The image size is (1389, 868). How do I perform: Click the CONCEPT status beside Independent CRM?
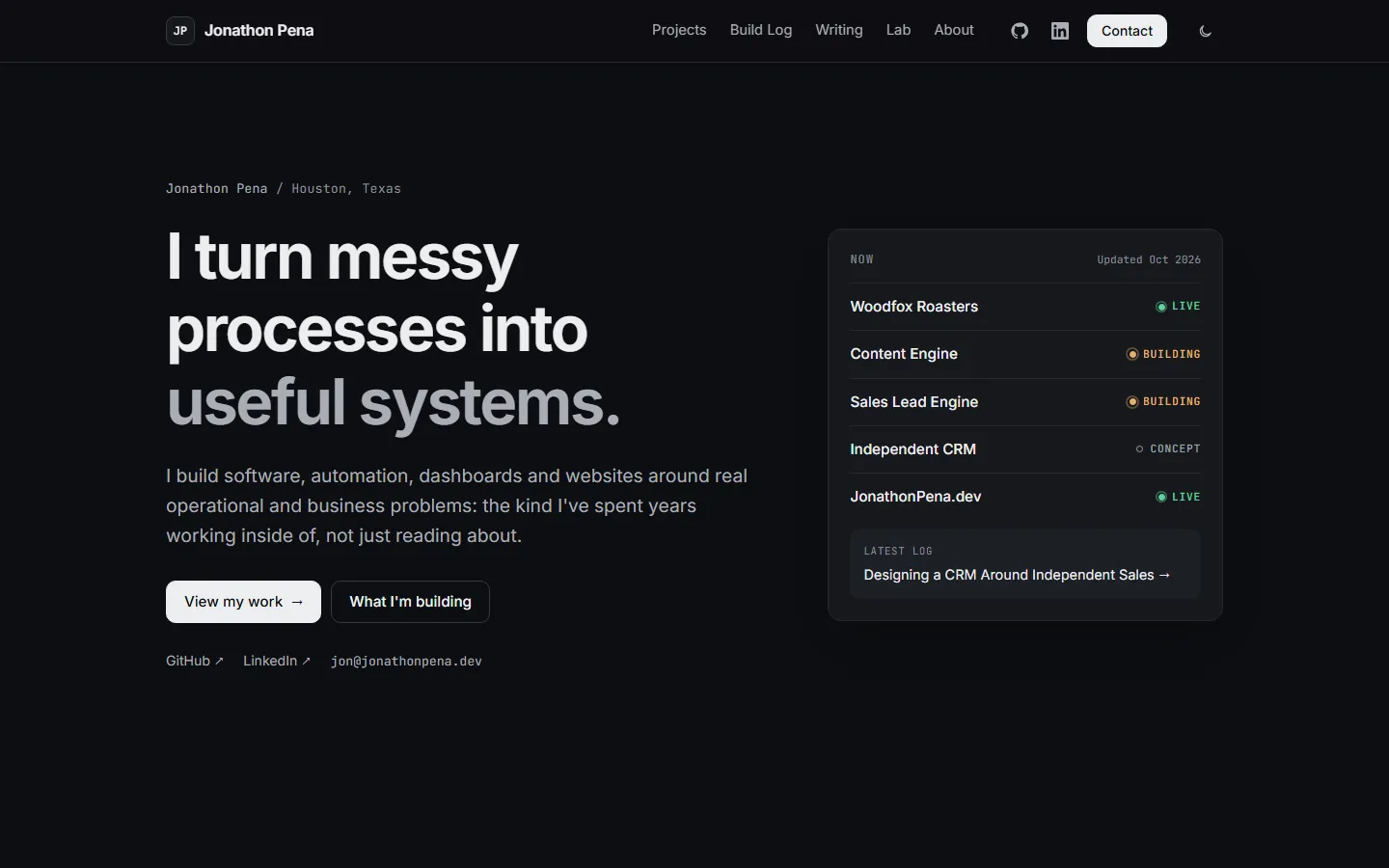tap(1167, 449)
